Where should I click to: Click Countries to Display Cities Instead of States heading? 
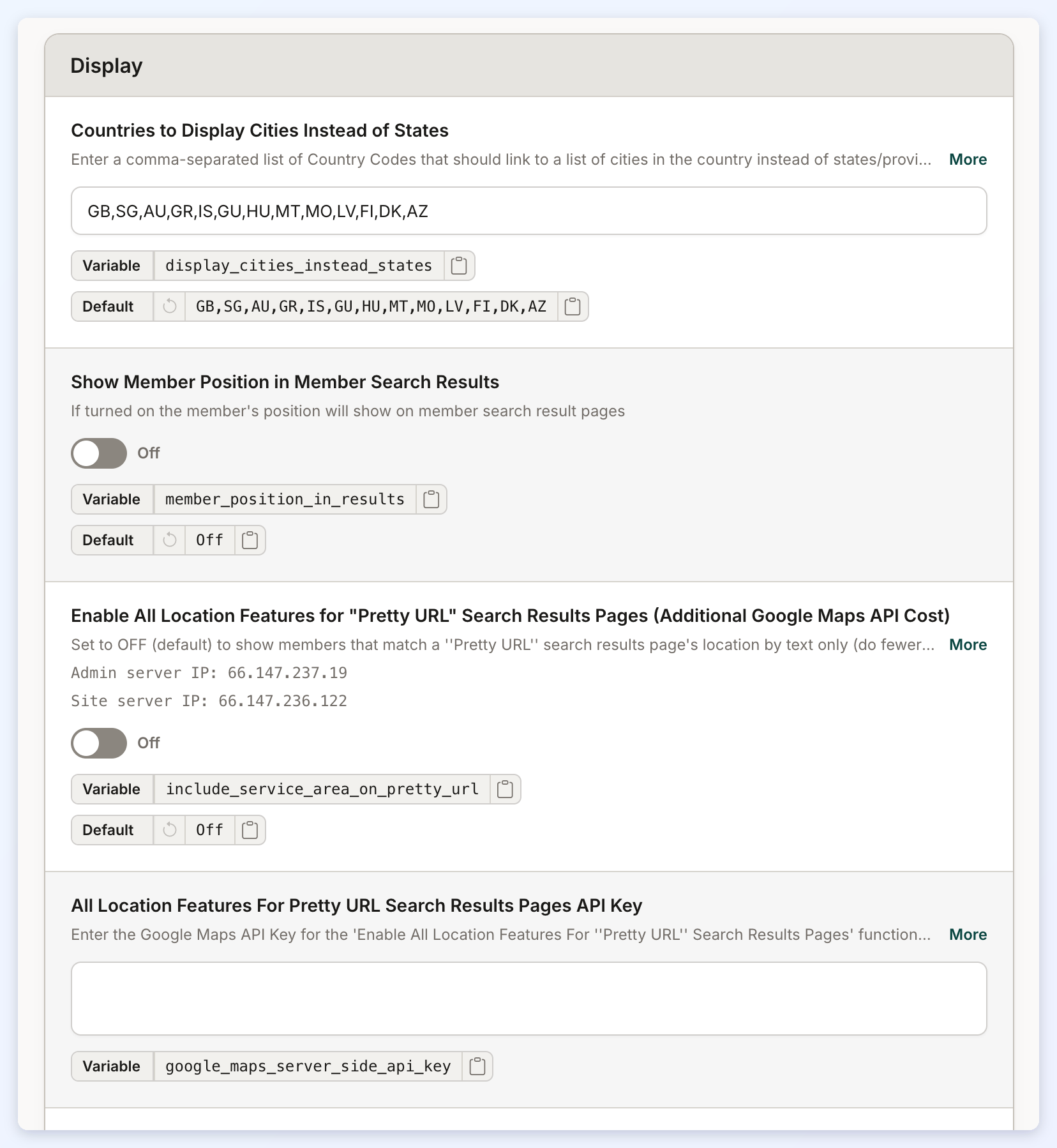point(260,130)
